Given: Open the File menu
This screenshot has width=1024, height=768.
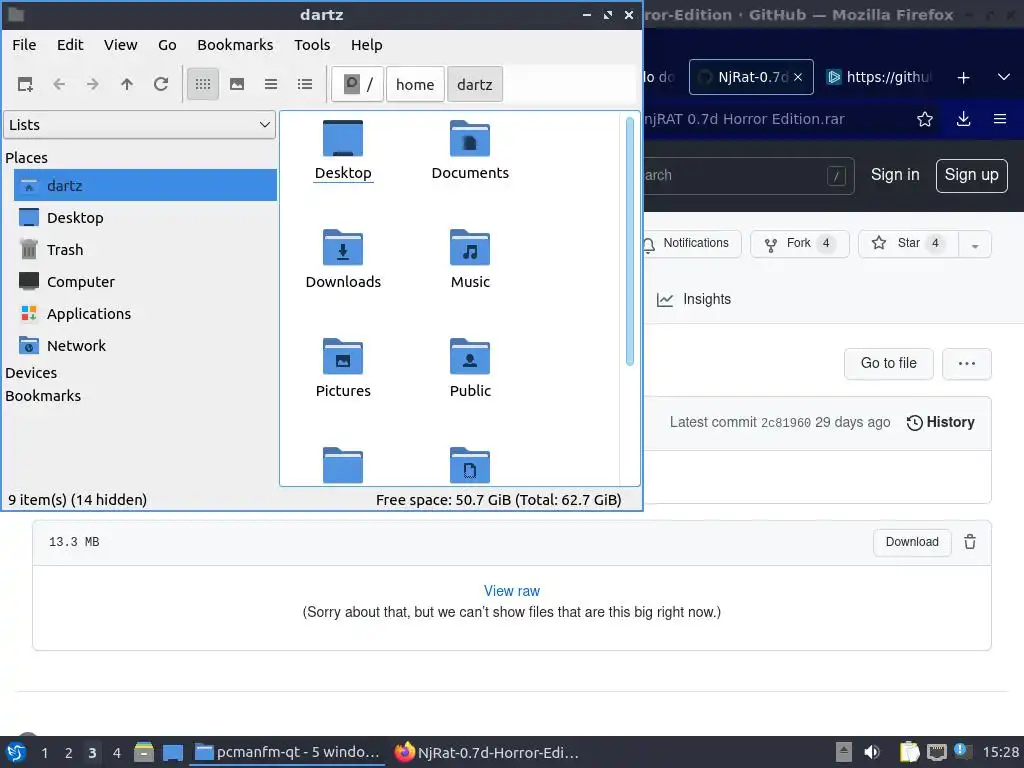Looking at the screenshot, I should click(x=24, y=45).
